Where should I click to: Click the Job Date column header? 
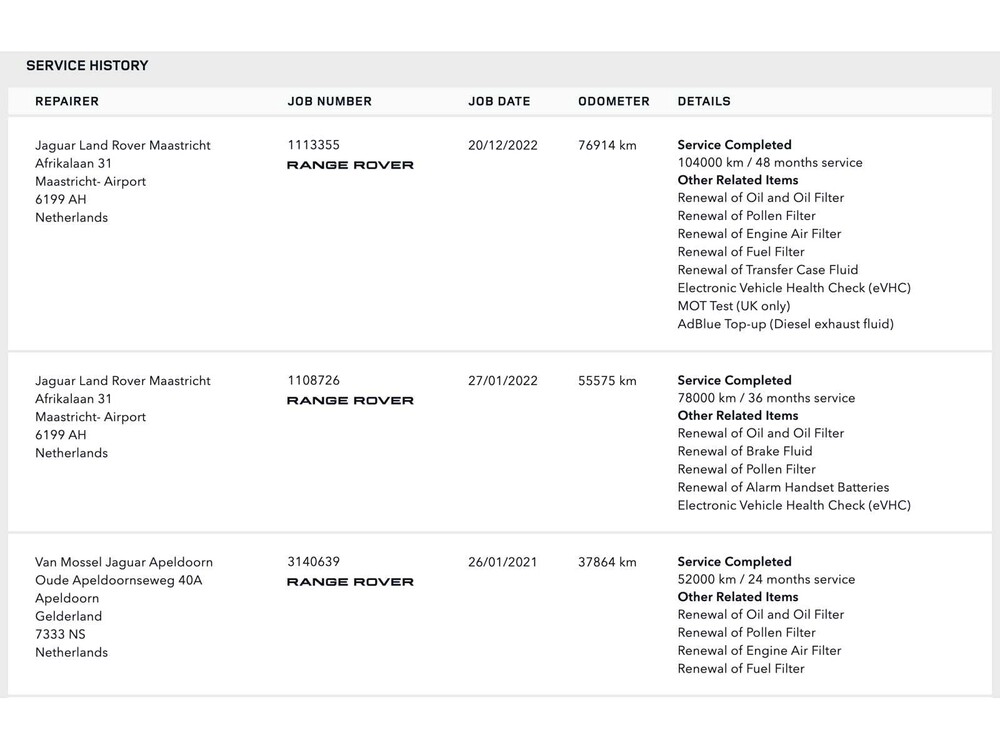(499, 101)
